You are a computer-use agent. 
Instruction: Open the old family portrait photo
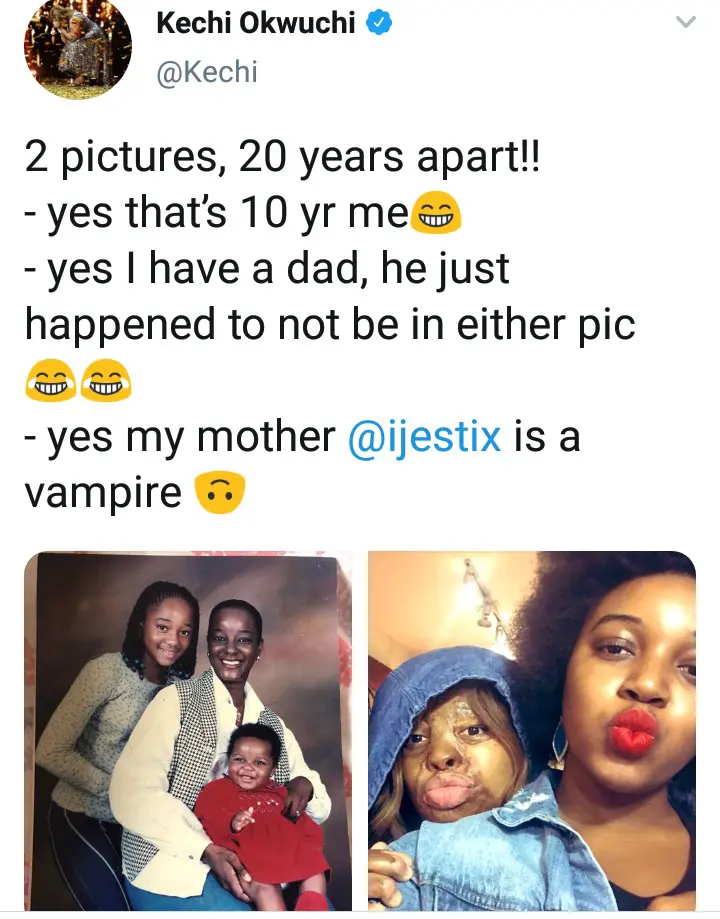click(x=188, y=731)
